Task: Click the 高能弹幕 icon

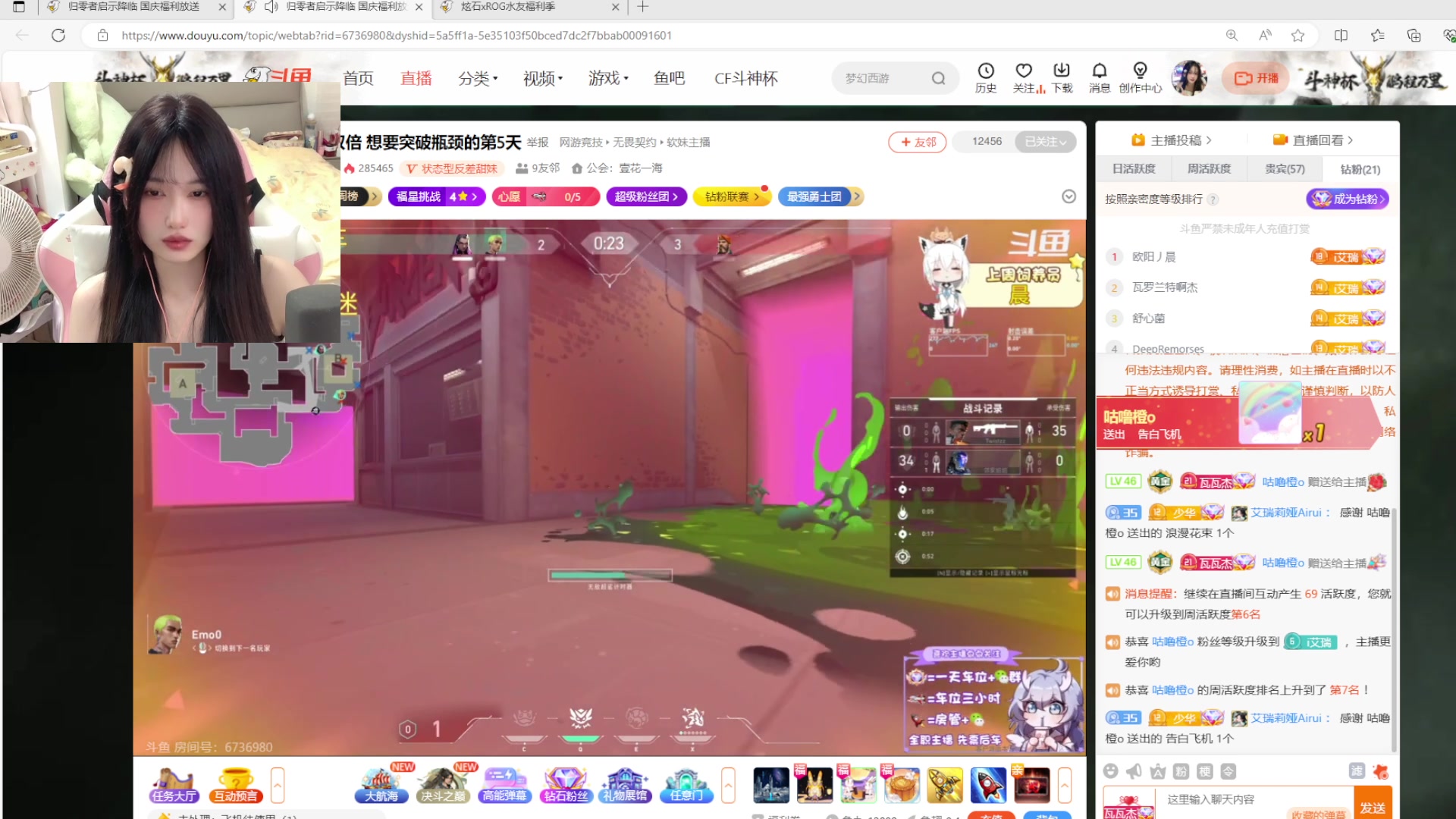Action: [x=504, y=785]
